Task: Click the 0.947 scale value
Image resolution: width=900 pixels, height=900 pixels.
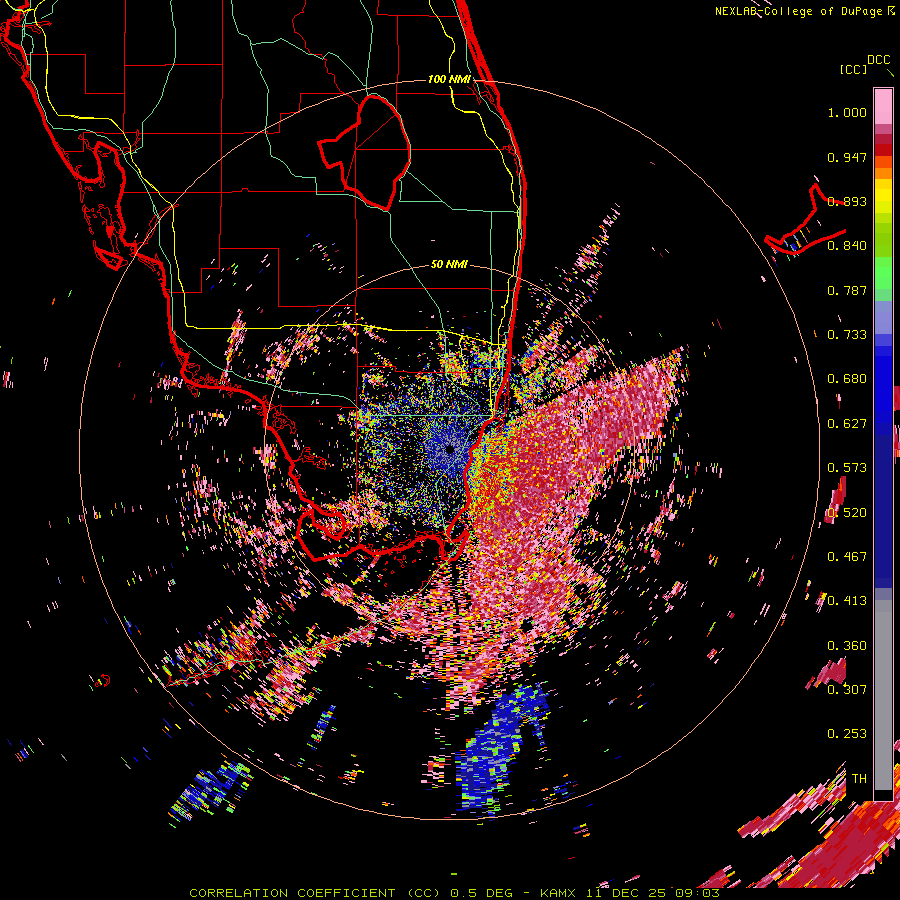Action: coord(847,157)
